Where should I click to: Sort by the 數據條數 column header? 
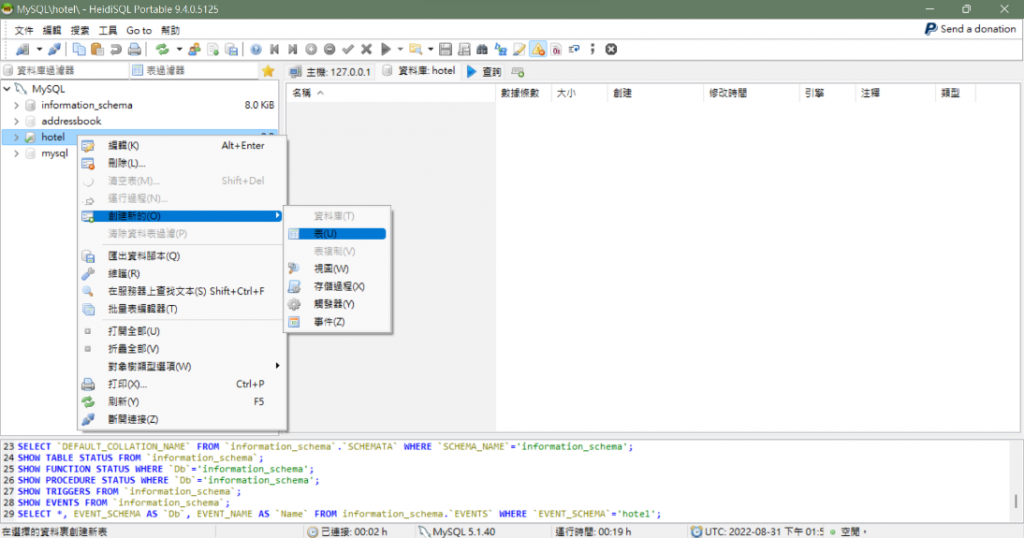pyautogui.click(x=523, y=93)
